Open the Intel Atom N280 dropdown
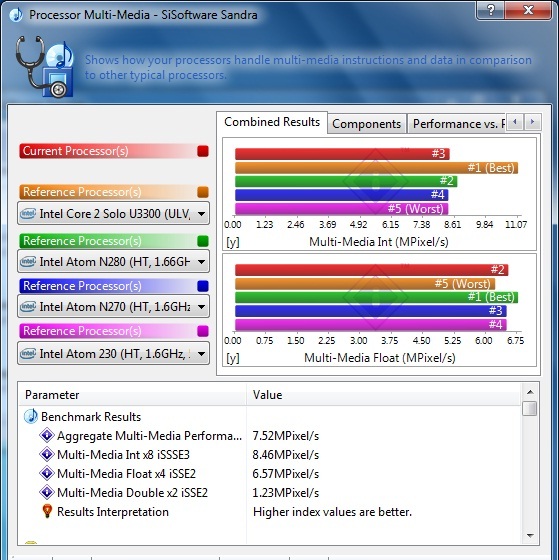Screen dimensions: 559x560 tap(113, 262)
